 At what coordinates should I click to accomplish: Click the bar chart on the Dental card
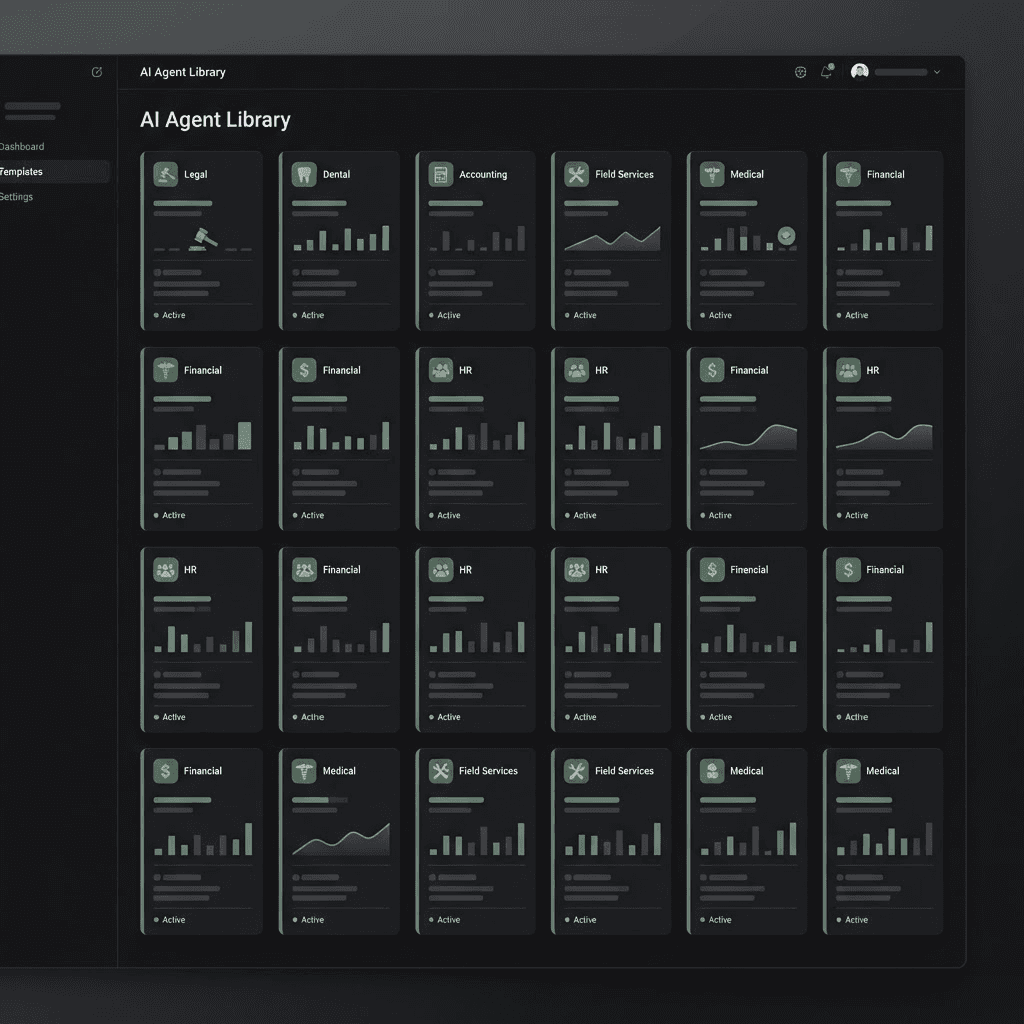[341, 238]
